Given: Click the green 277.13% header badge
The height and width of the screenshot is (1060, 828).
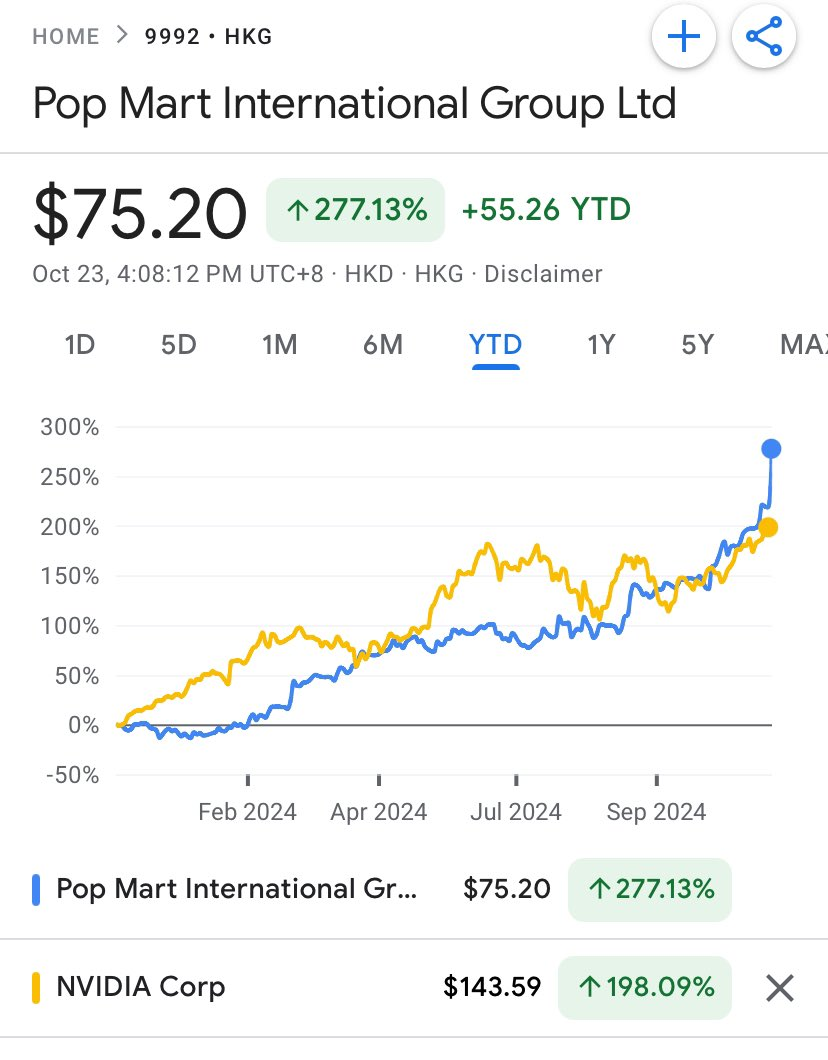Looking at the screenshot, I should [356, 210].
